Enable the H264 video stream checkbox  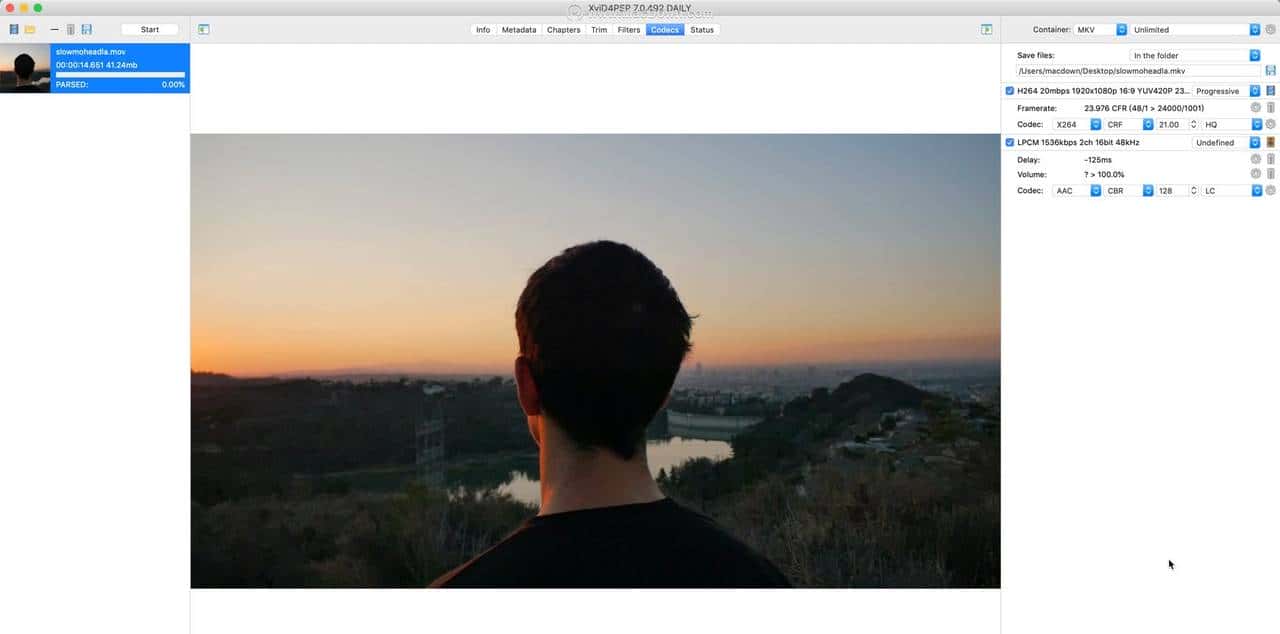[x=1009, y=90]
